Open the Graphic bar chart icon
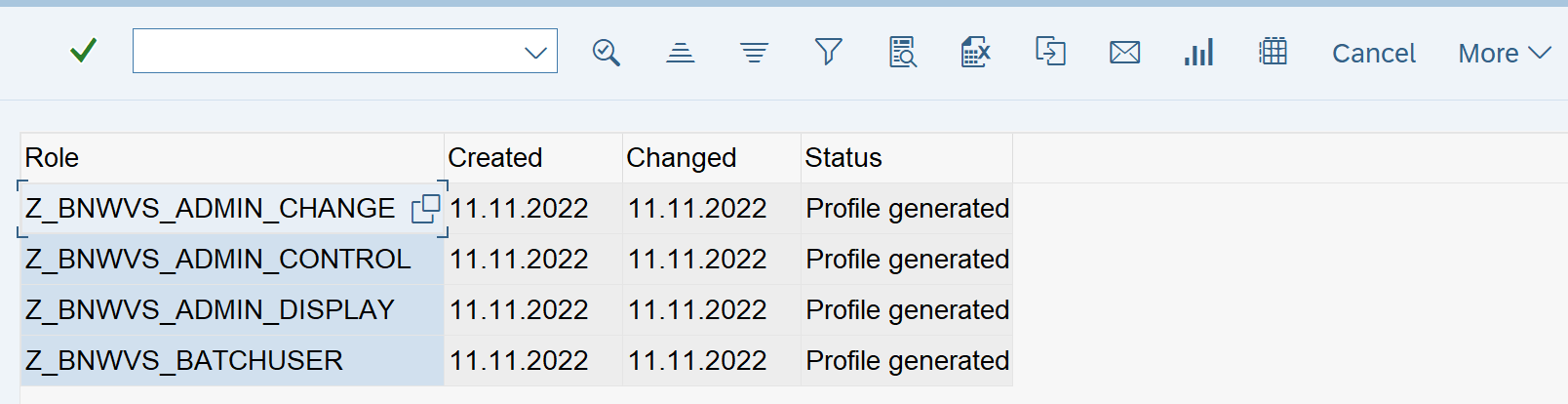The width and height of the screenshot is (1568, 404). click(1198, 53)
